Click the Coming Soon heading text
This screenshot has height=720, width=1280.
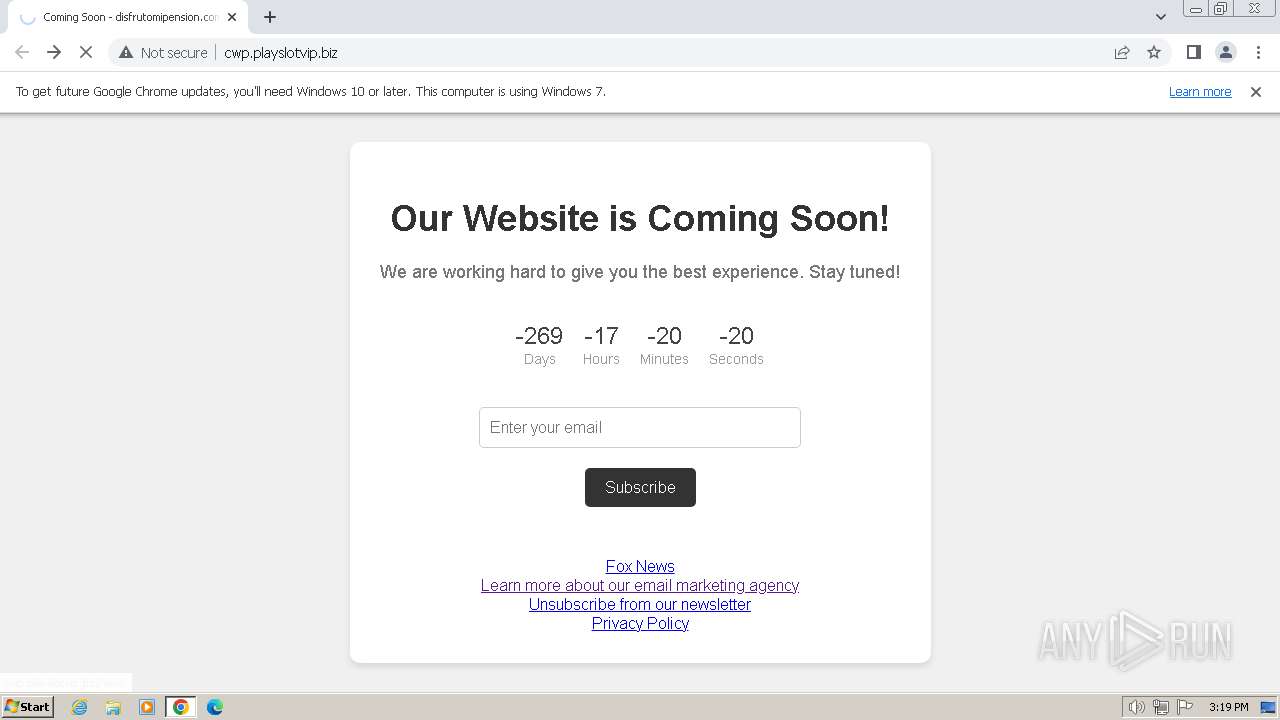click(x=640, y=218)
